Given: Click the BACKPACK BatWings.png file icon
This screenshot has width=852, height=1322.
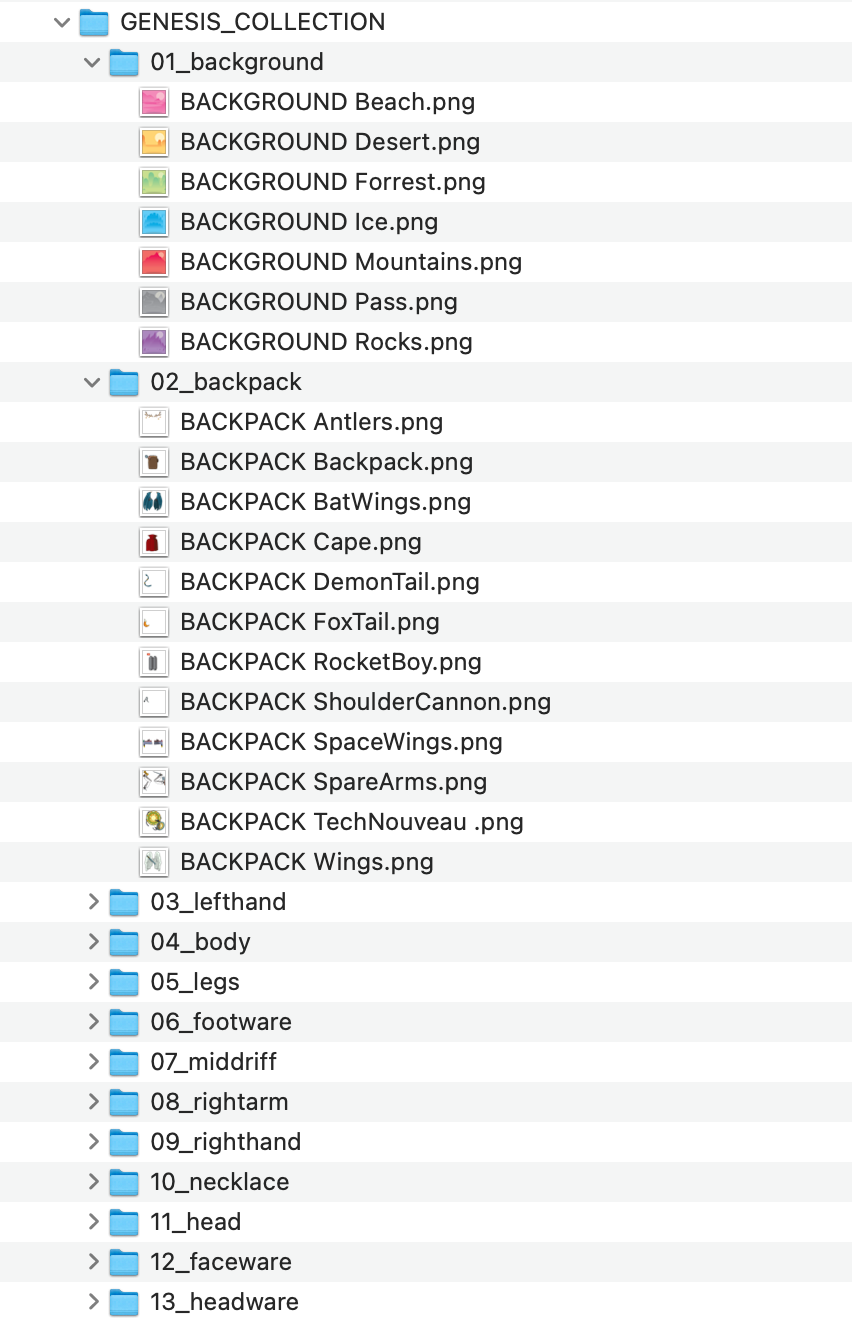Looking at the screenshot, I should click(x=153, y=502).
